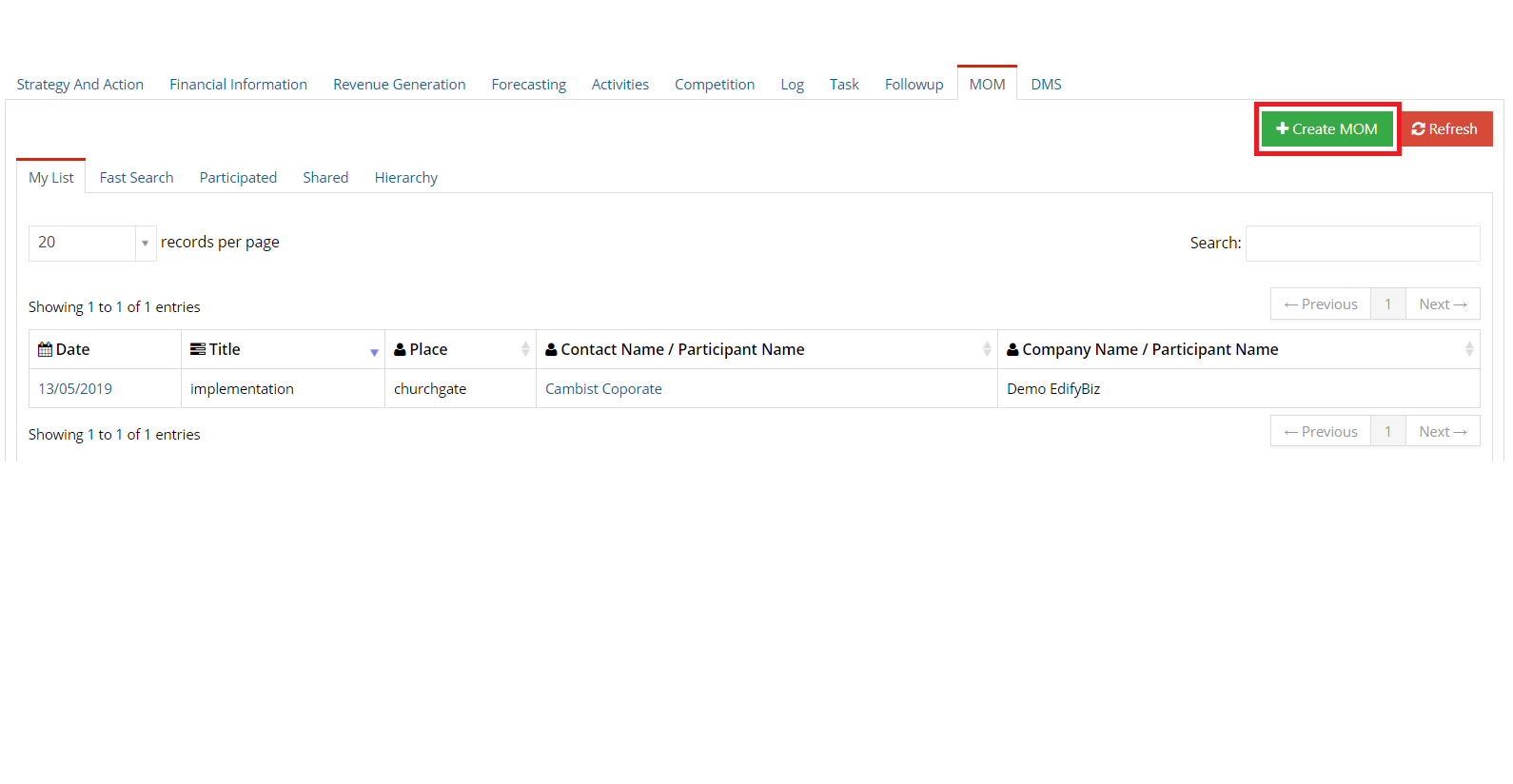The height and width of the screenshot is (784, 1513).
Task: Open the Financial Information tab
Action: coord(238,85)
